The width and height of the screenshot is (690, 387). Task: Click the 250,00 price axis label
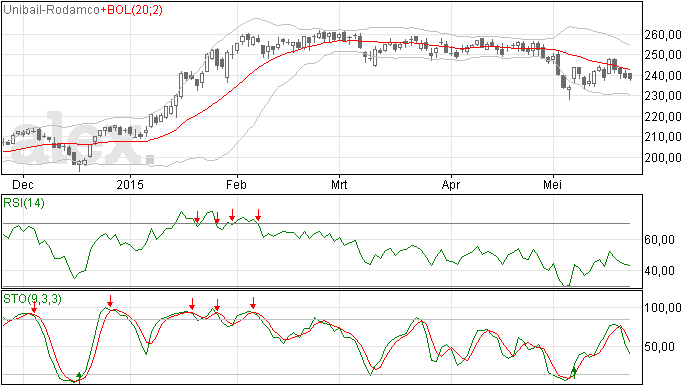[x=663, y=55]
